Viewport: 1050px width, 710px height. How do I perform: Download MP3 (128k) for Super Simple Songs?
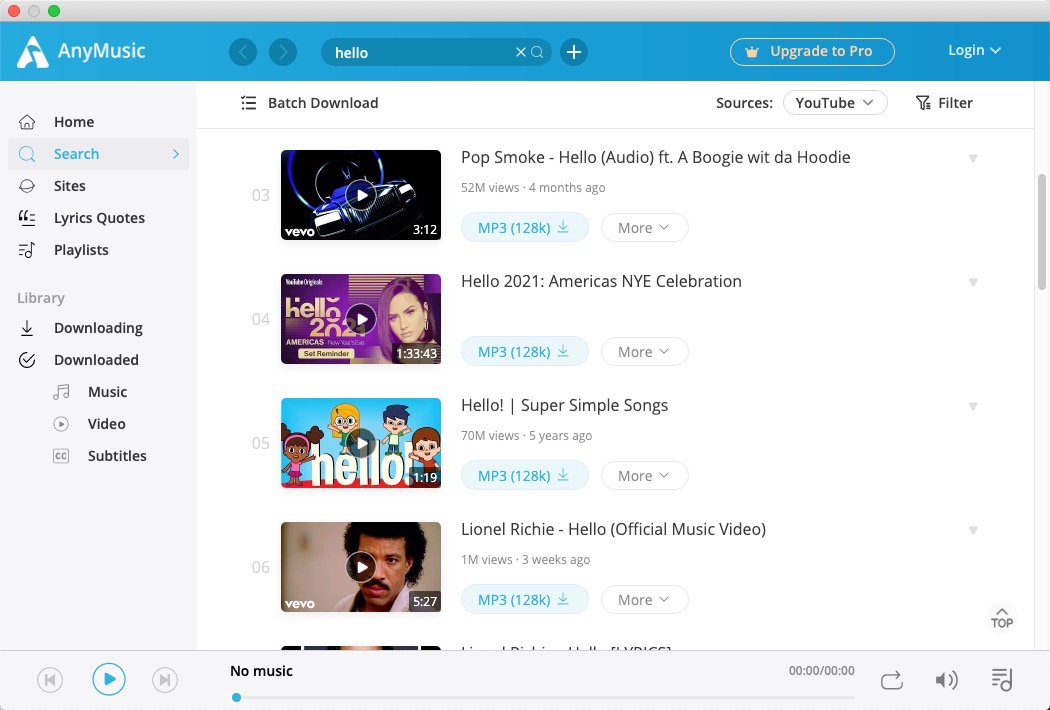pyautogui.click(x=524, y=476)
